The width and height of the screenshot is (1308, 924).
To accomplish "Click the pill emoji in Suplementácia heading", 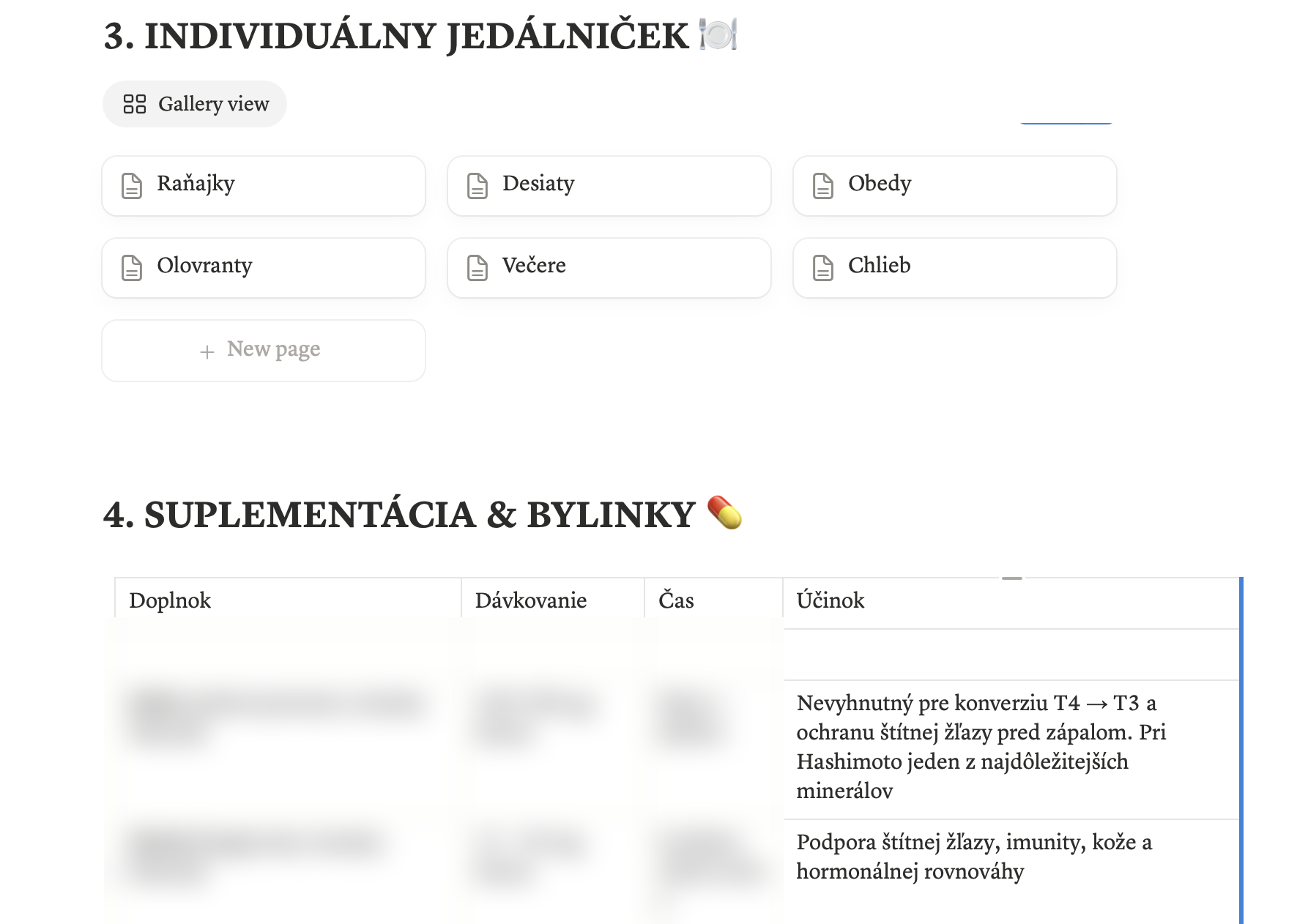I will coord(724,513).
